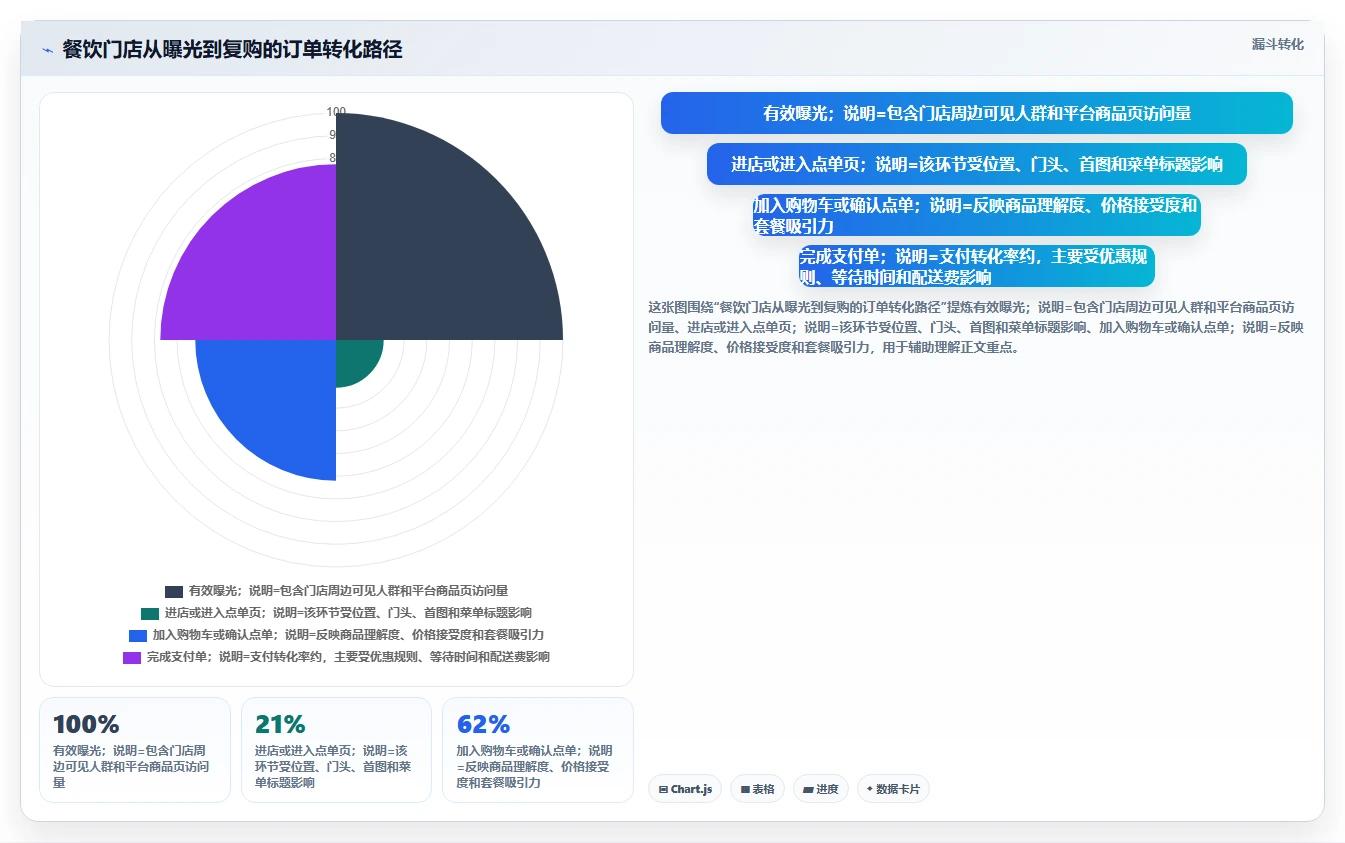The height and width of the screenshot is (843, 1345).
Task: Click the 有效曝光 funnel bar
Action: click(976, 113)
